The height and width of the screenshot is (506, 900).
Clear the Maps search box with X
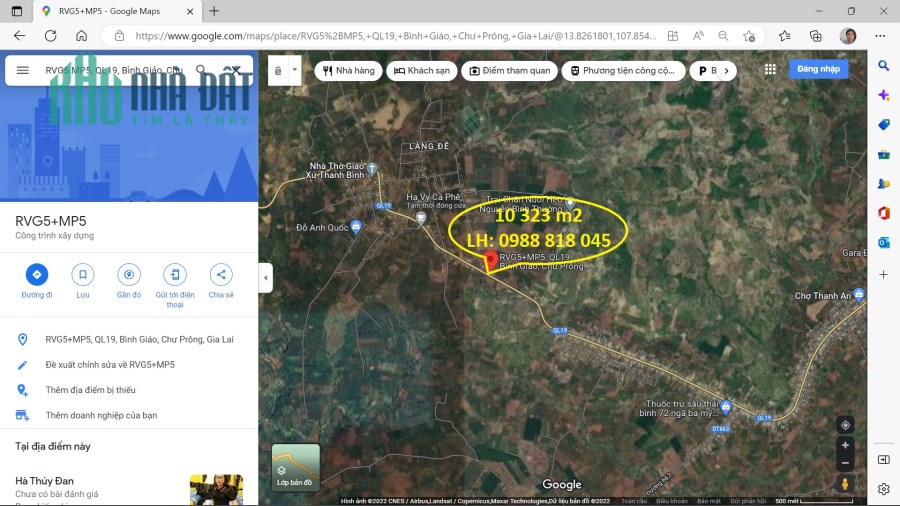pyautogui.click(x=235, y=70)
